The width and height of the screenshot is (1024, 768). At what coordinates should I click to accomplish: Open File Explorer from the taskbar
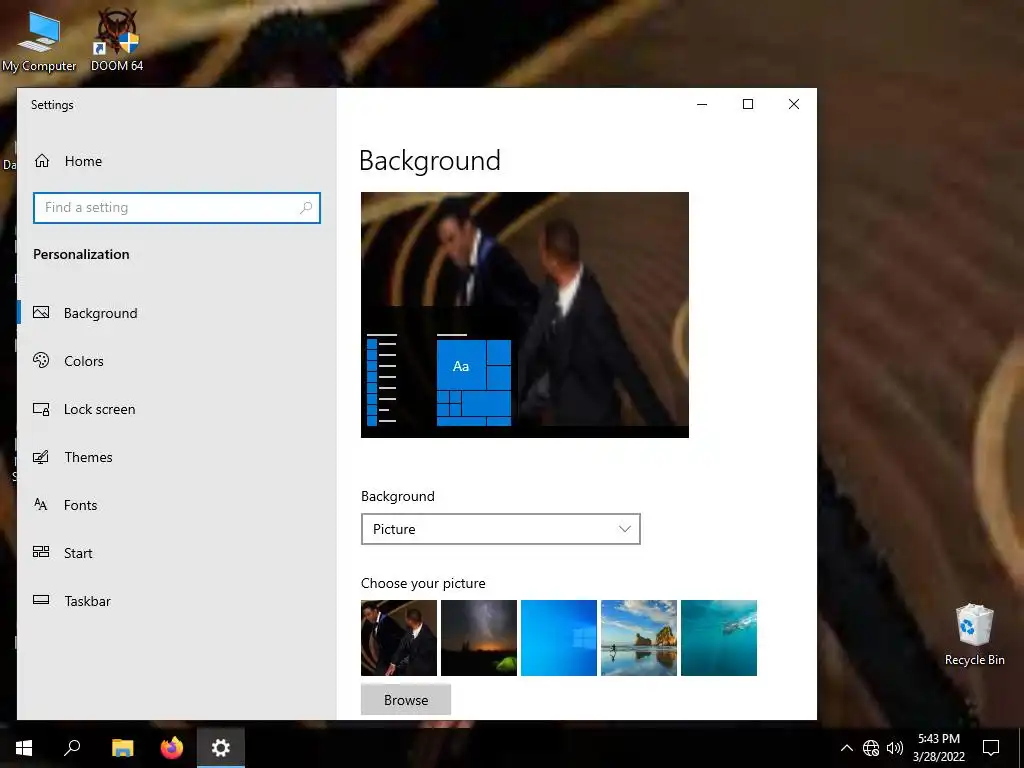coord(122,748)
